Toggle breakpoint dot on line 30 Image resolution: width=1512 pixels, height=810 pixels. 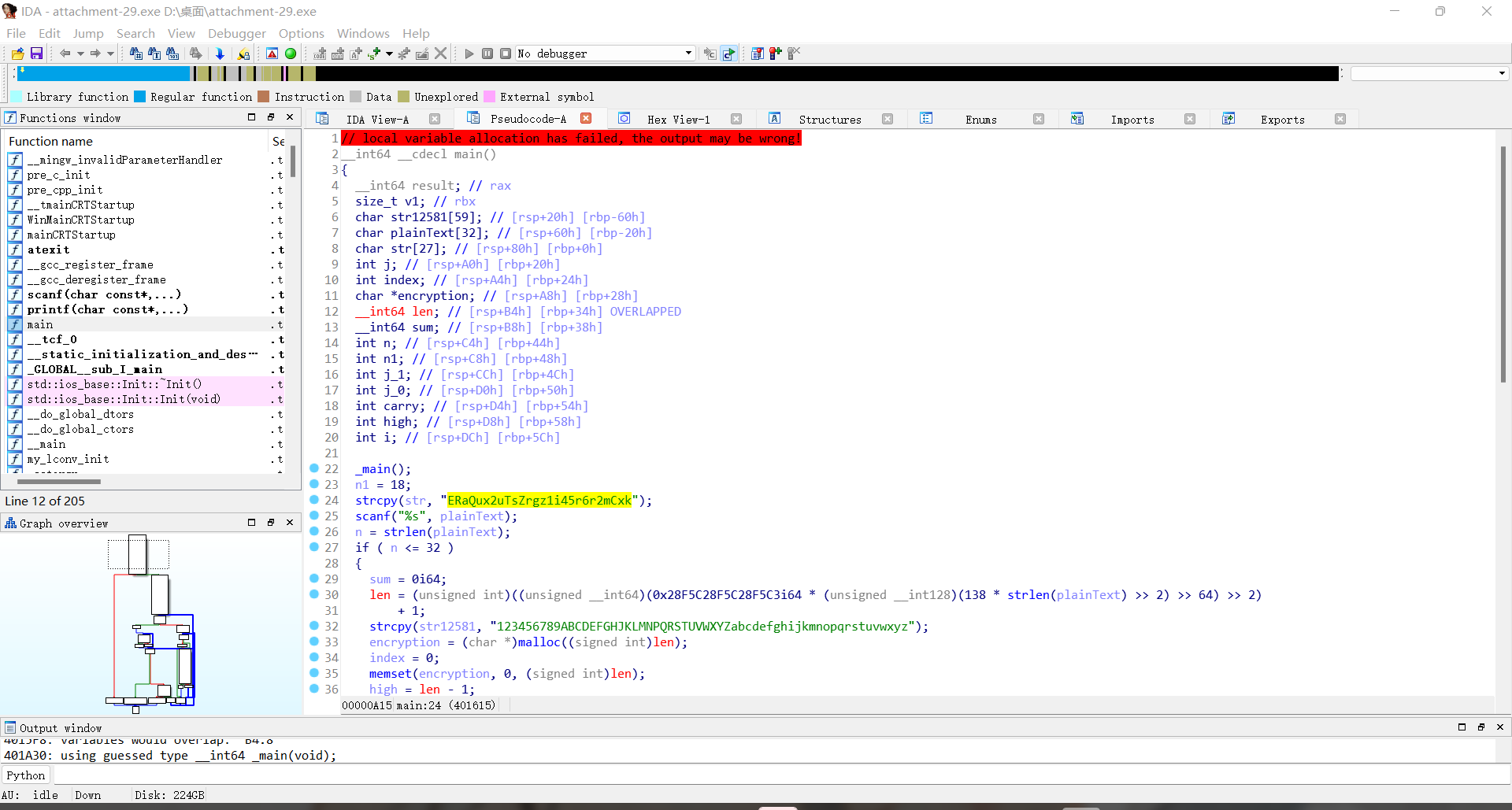coord(314,594)
